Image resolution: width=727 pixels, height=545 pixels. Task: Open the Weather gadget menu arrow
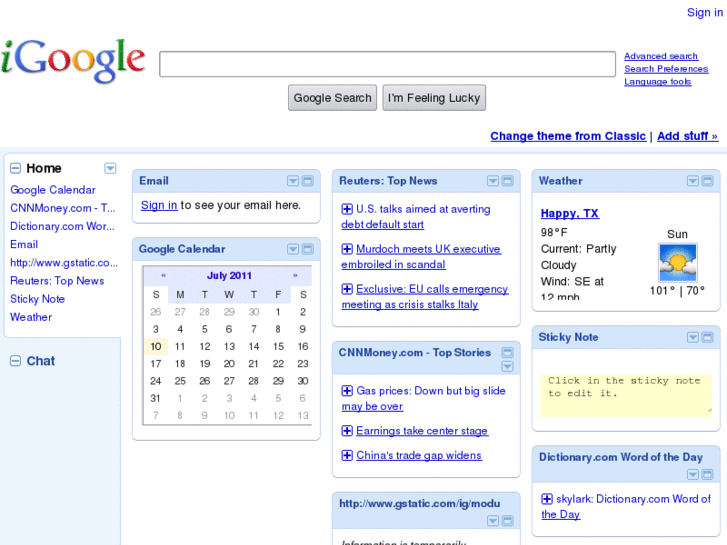(693, 181)
